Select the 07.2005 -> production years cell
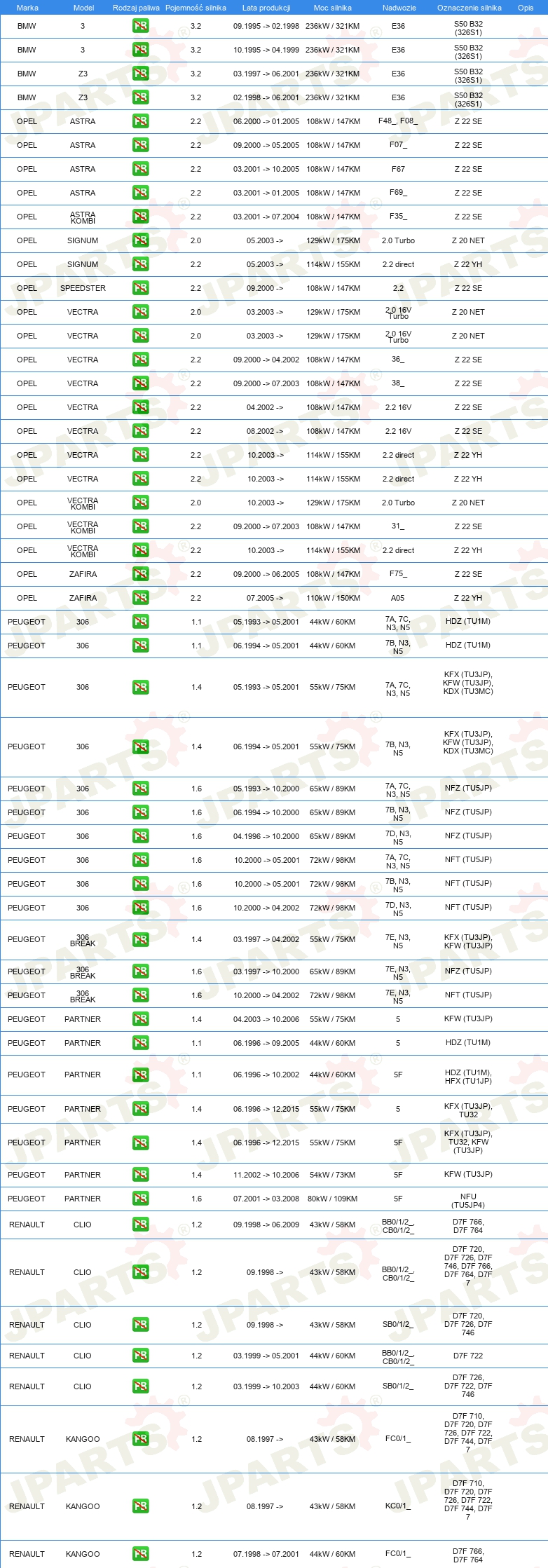 (265, 598)
